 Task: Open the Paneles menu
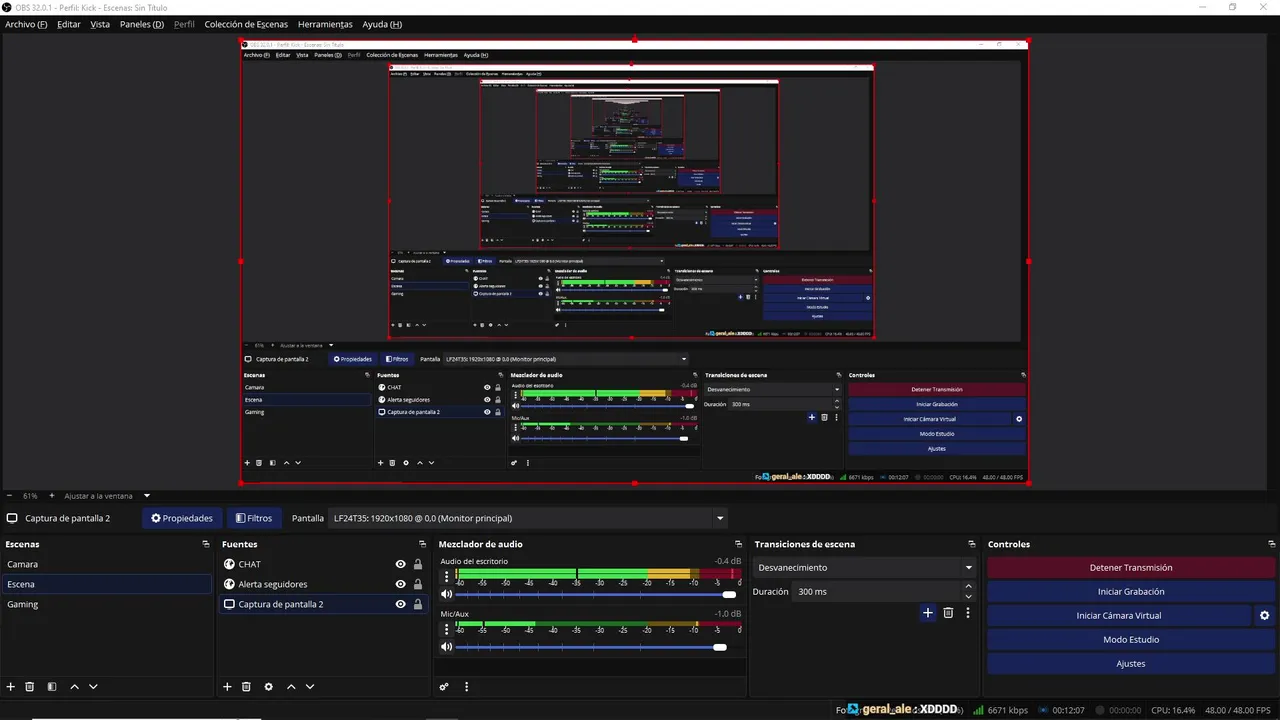[142, 24]
